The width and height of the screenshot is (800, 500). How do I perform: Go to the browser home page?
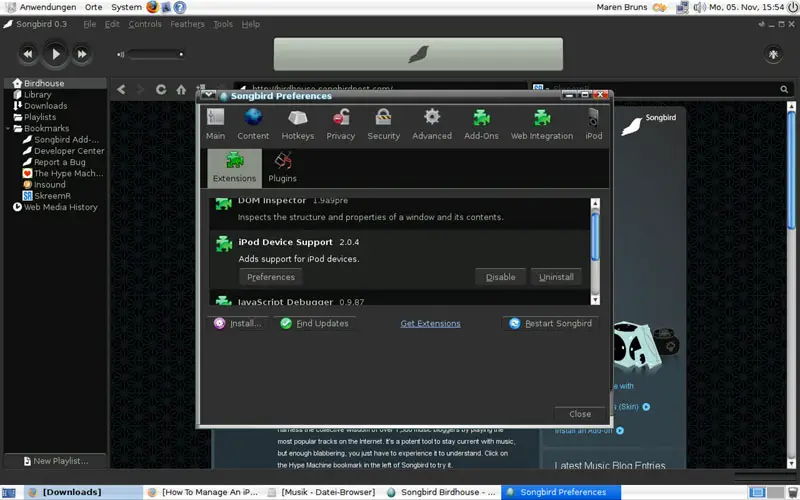pyautogui.click(x=181, y=89)
